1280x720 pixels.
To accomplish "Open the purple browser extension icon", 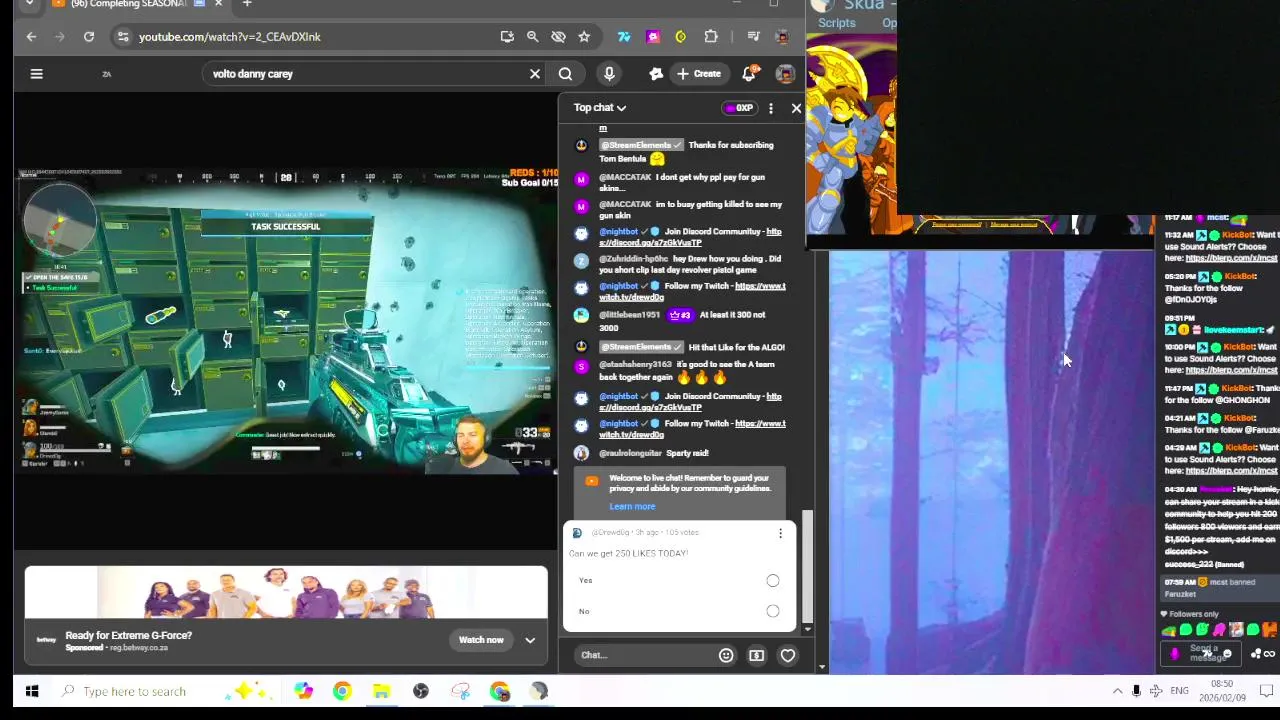I will (653, 37).
